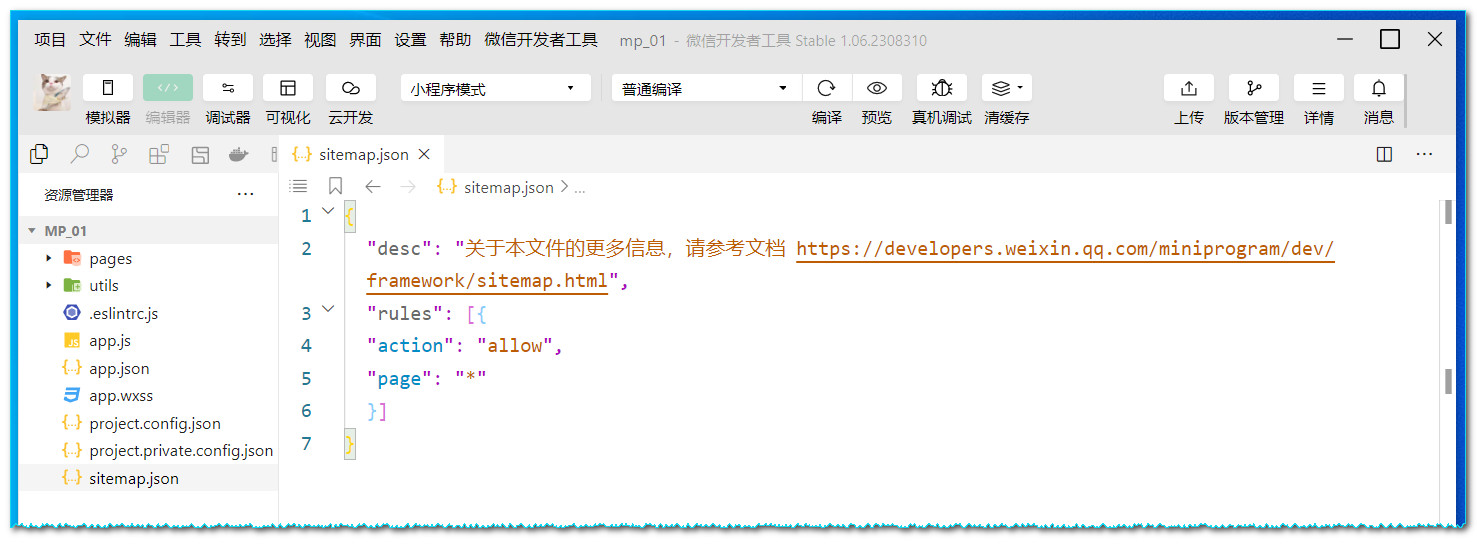1477x545 pixels.
Task: Open the 视图 menu
Action: click(320, 40)
